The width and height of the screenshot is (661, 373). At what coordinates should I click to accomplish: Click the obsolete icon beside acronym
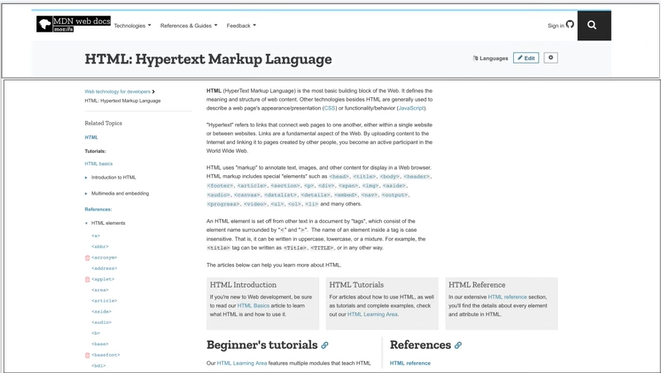pos(88,258)
